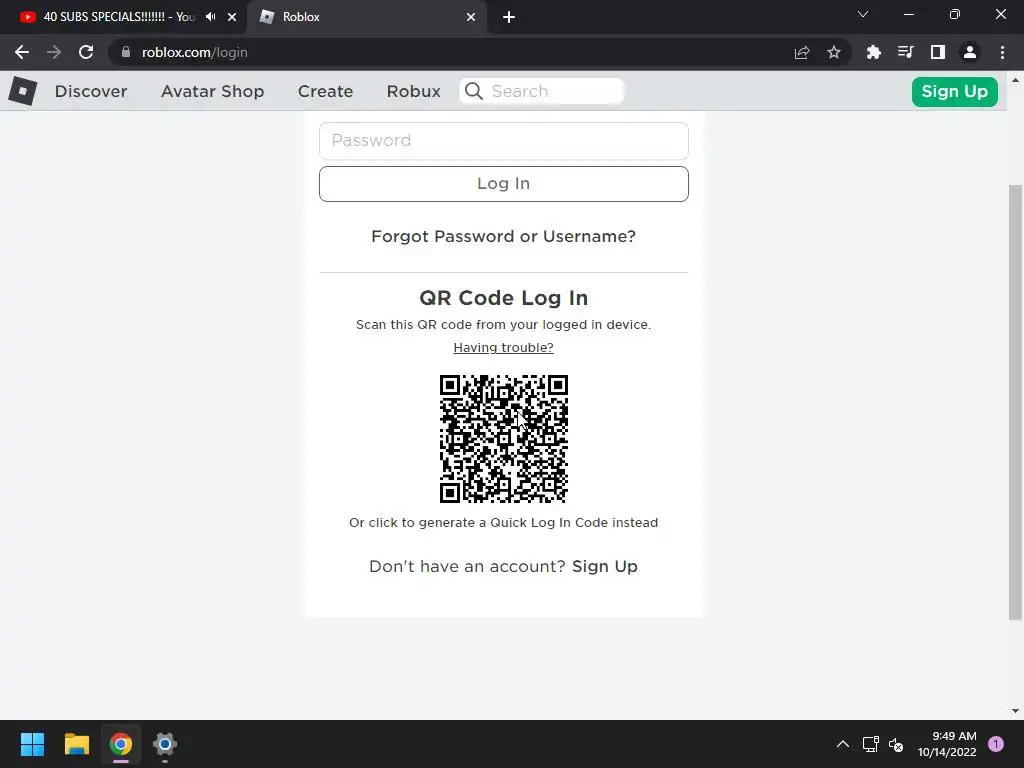Open the Settings gear taskbar icon
Image resolution: width=1024 pixels, height=768 pixels.
click(165, 744)
